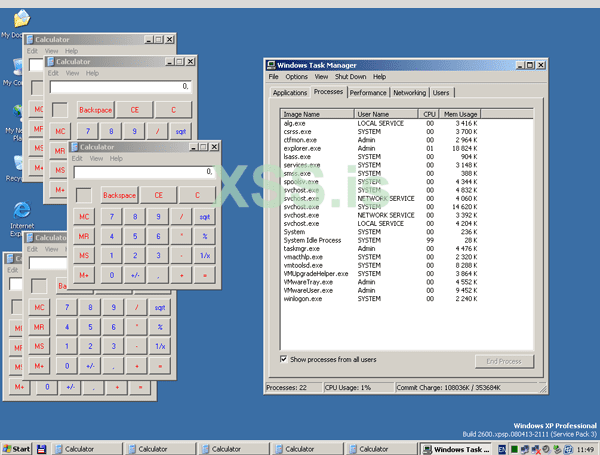Switch to the Networking tab
Image resolution: width=600 pixels, height=455 pixels.
(x=409, y=93)
